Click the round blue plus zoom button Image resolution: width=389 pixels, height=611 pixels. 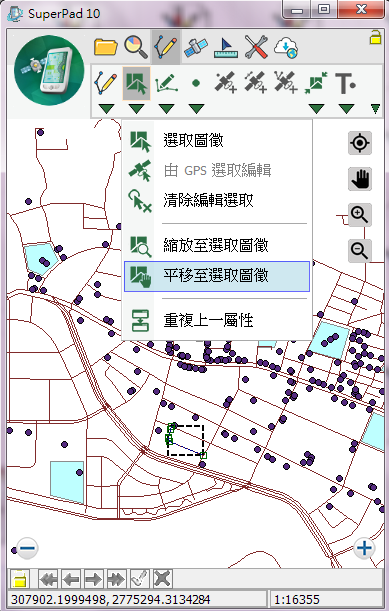coord(364,548)
